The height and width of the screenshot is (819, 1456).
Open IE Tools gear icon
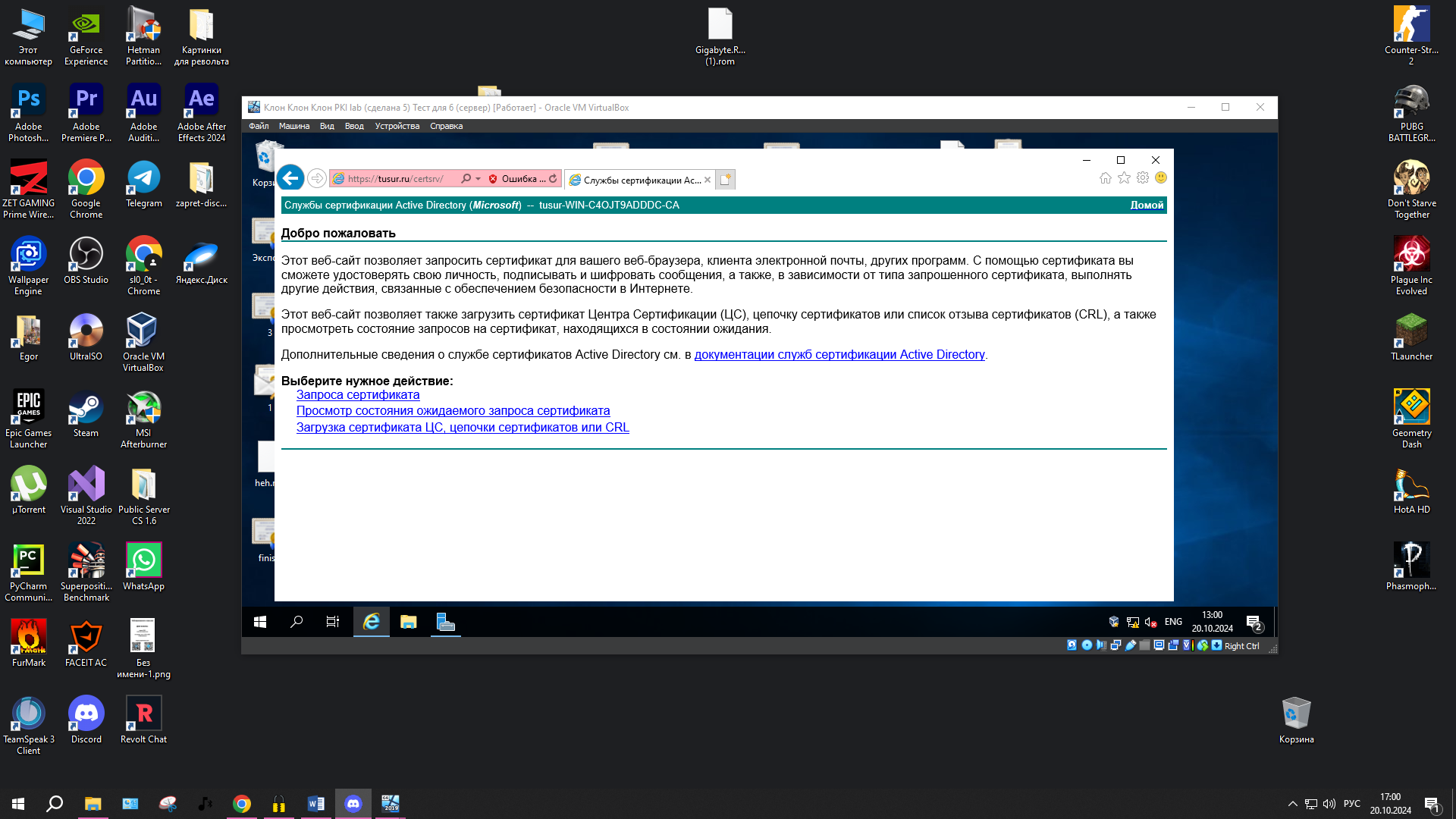click(x=1143, y=177)
